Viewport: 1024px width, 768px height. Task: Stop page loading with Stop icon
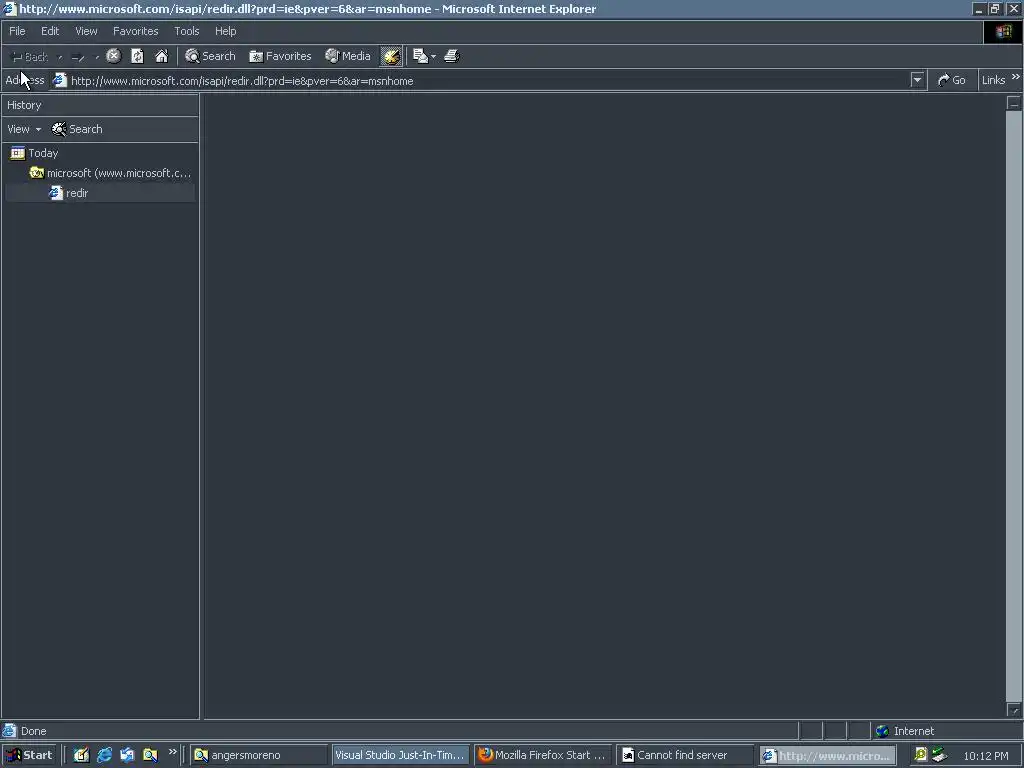point(114,56)
